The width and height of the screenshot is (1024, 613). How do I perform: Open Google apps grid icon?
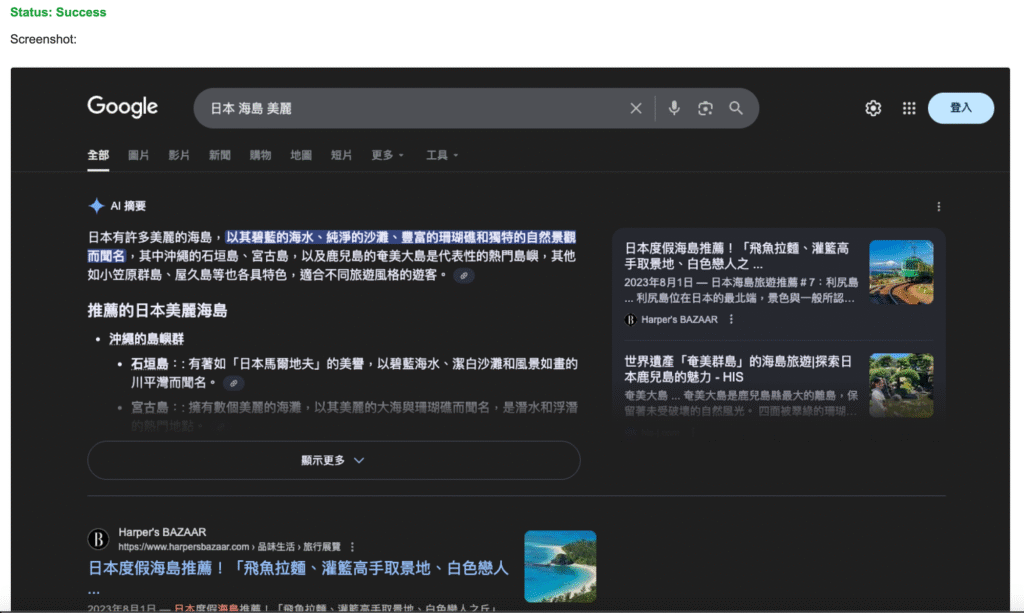tap(909, 108)
